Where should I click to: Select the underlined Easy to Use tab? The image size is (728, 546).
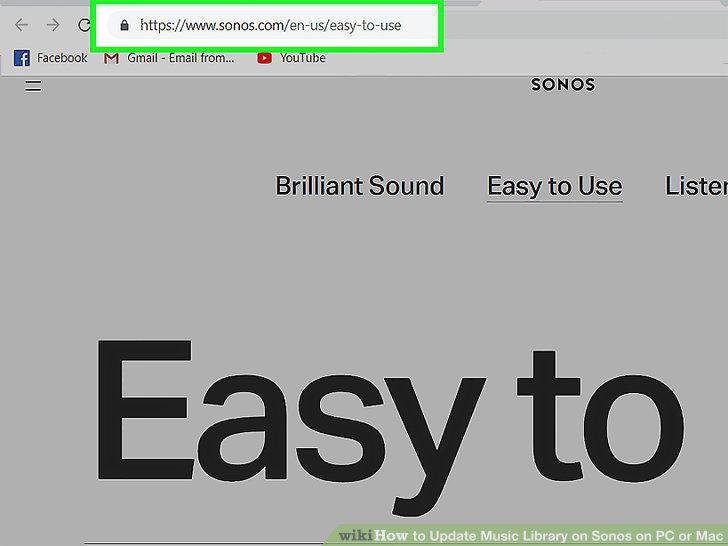tap(554, 187)
